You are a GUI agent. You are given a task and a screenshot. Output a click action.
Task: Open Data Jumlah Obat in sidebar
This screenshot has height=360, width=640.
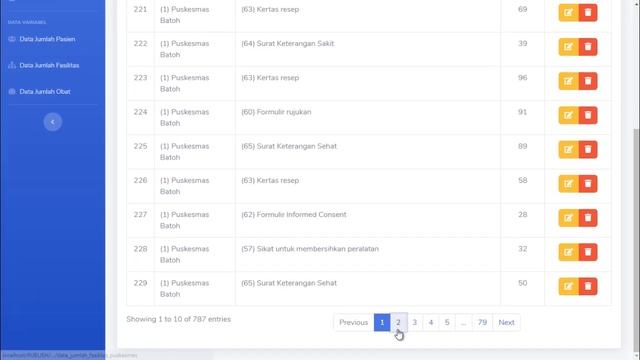pos(39,91)
